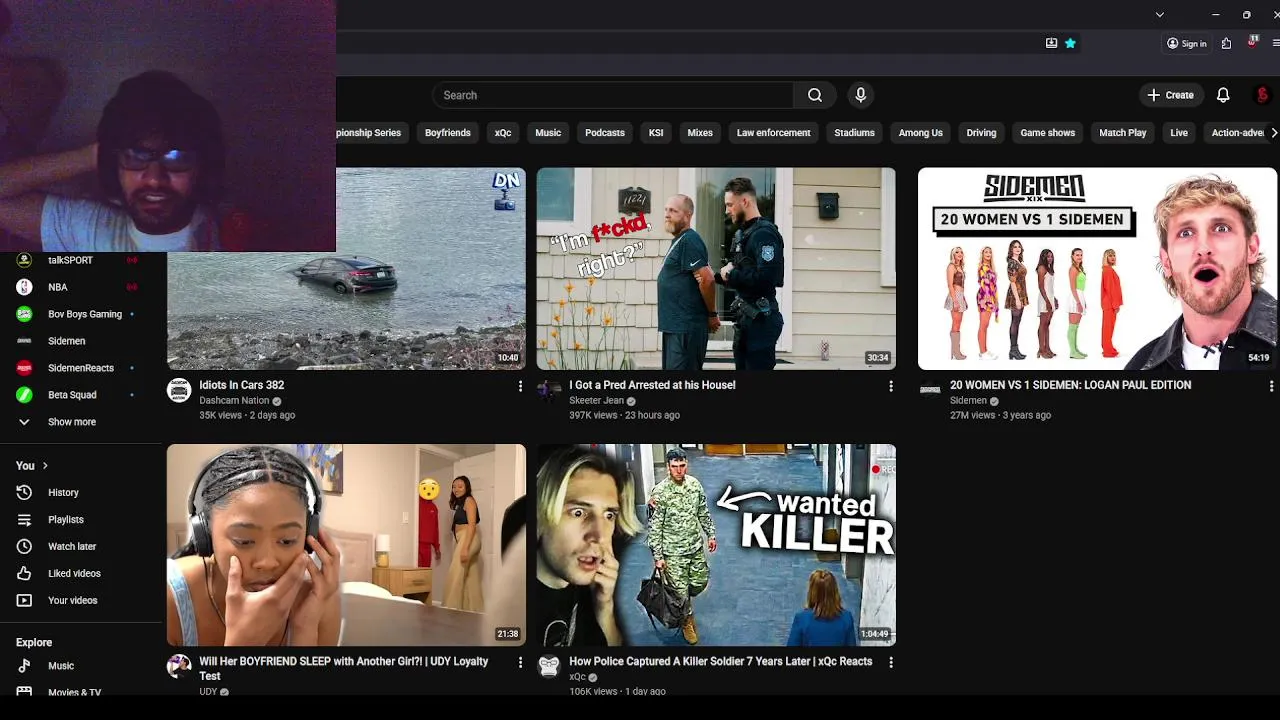Activate voice search microphone icon
Image resolution: width=1280 pixels, height=720 pixels.
pyautogui.click(x=860, y=95)
